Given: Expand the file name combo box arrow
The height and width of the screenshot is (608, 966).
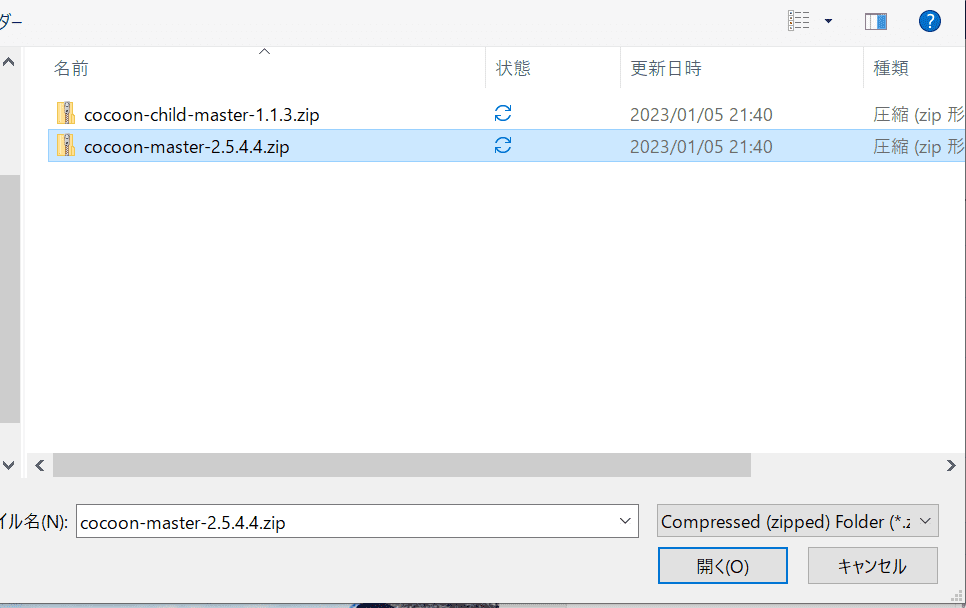Looking at the screenshot, I should tap(625, 521).
